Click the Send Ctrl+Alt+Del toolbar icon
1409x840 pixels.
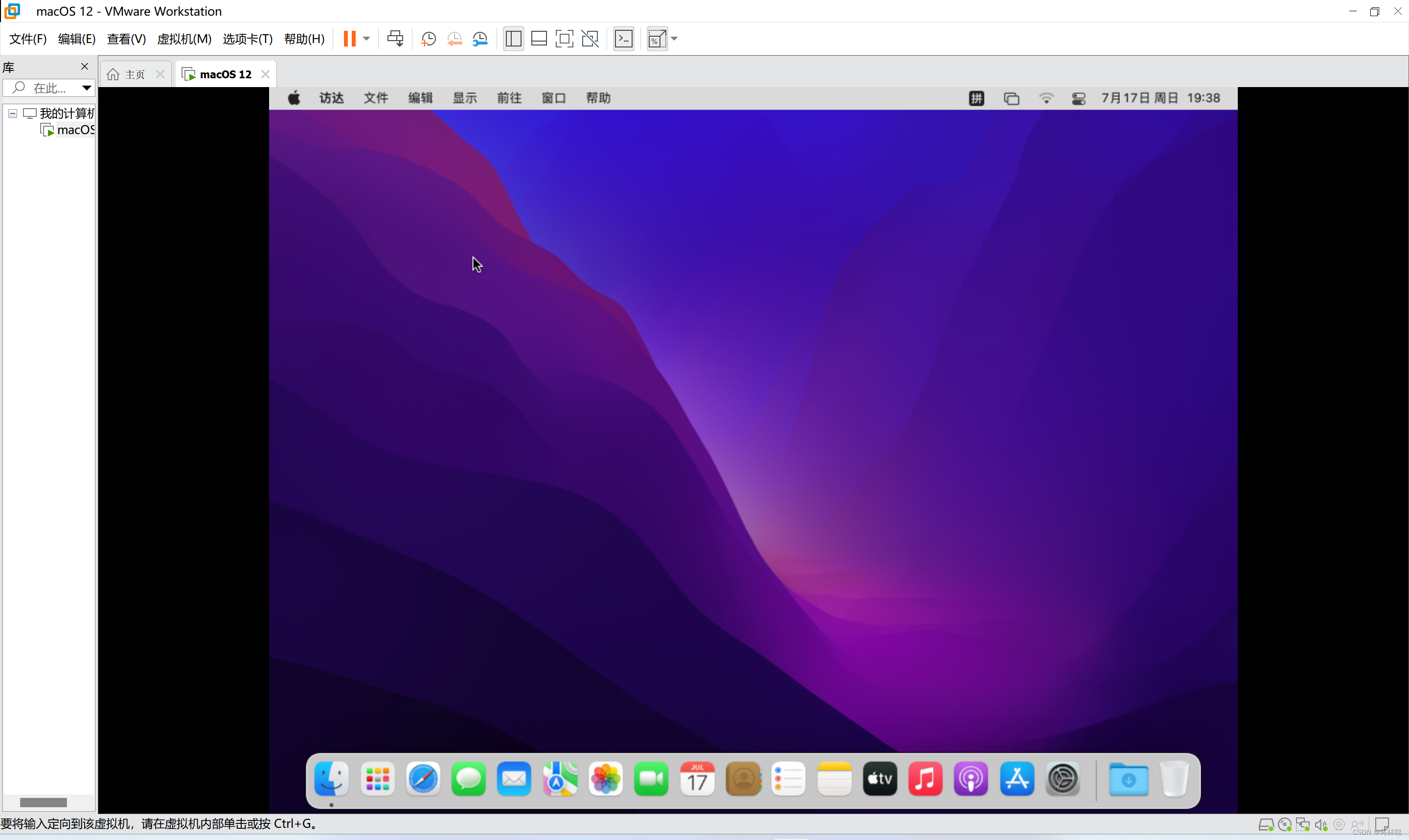coord(395,39)
